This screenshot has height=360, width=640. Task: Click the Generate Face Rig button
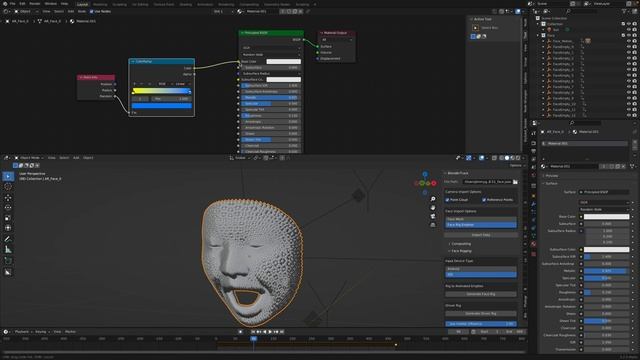tap(481, 294)
